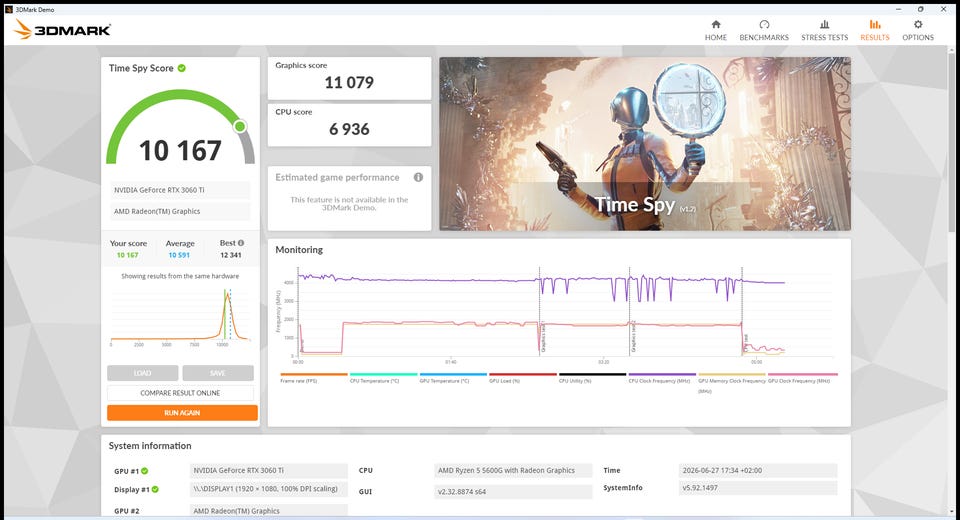Click the Display #1 green status check

click(156, 489)
